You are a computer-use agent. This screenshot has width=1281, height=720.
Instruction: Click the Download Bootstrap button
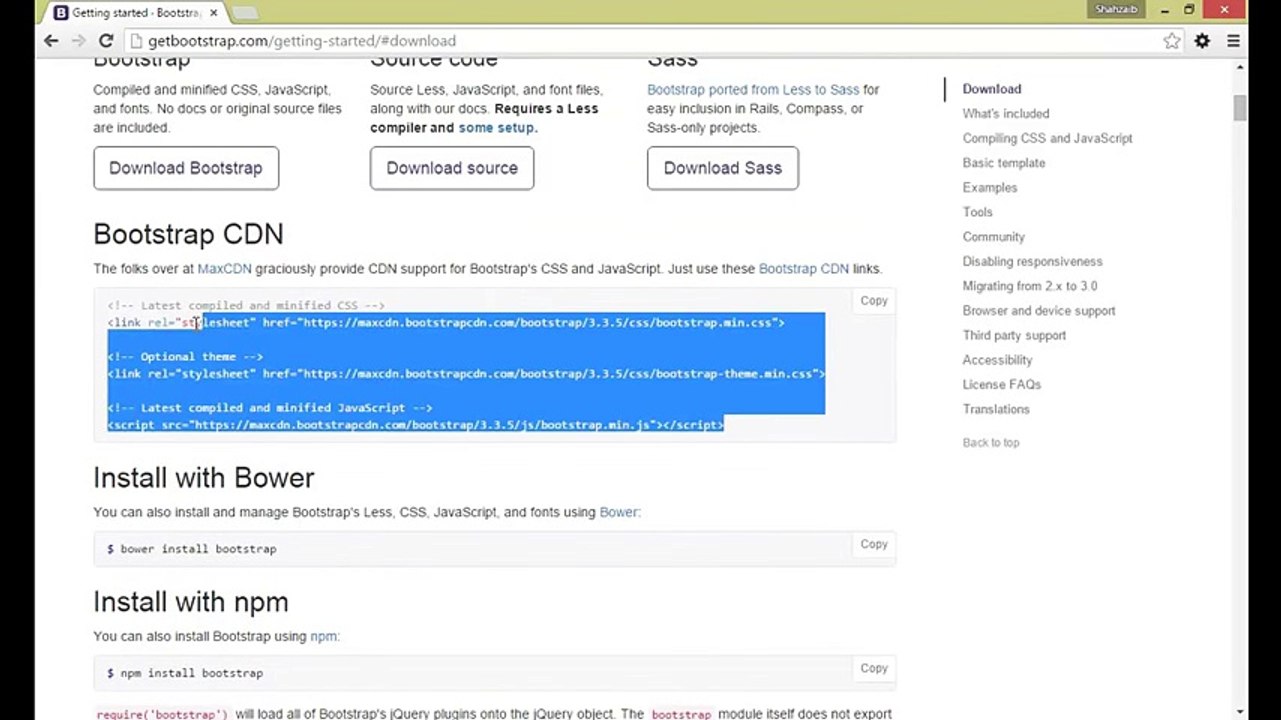coord(186,168)
